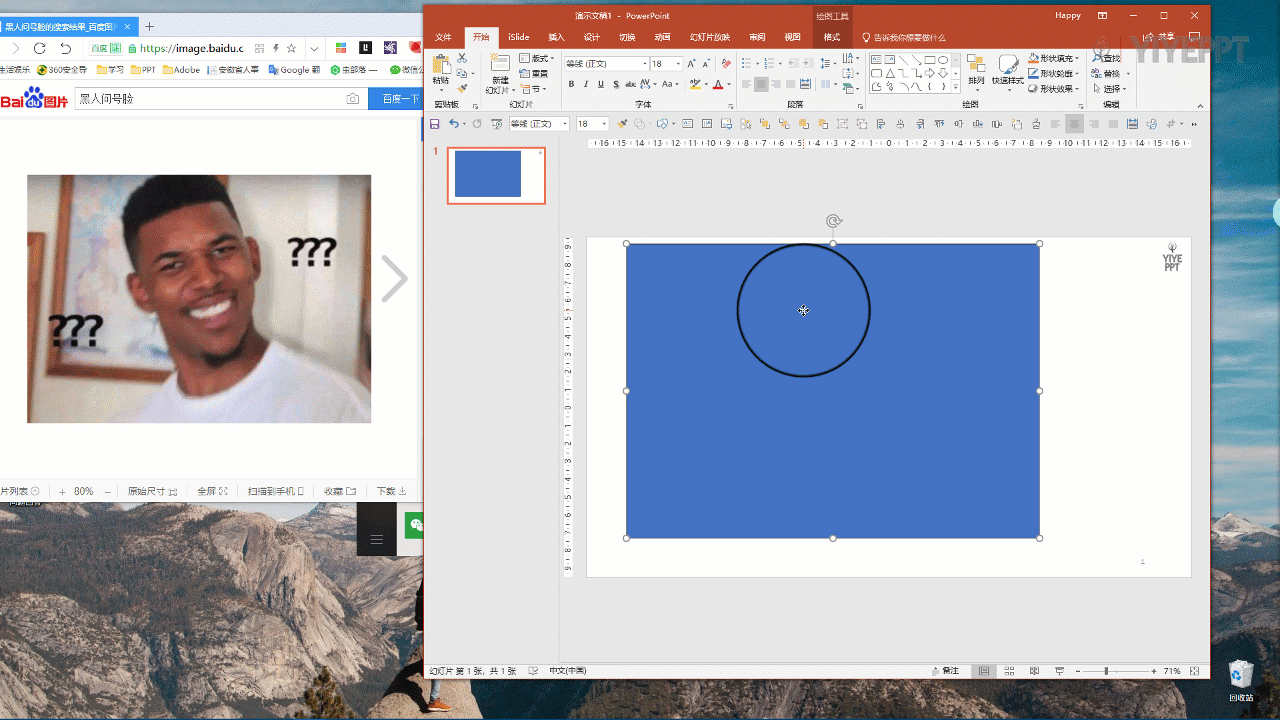The image size is (1280, 720).
Task: Click the Format Painter brush in the clipboard group
Action: tap(462, 89)
